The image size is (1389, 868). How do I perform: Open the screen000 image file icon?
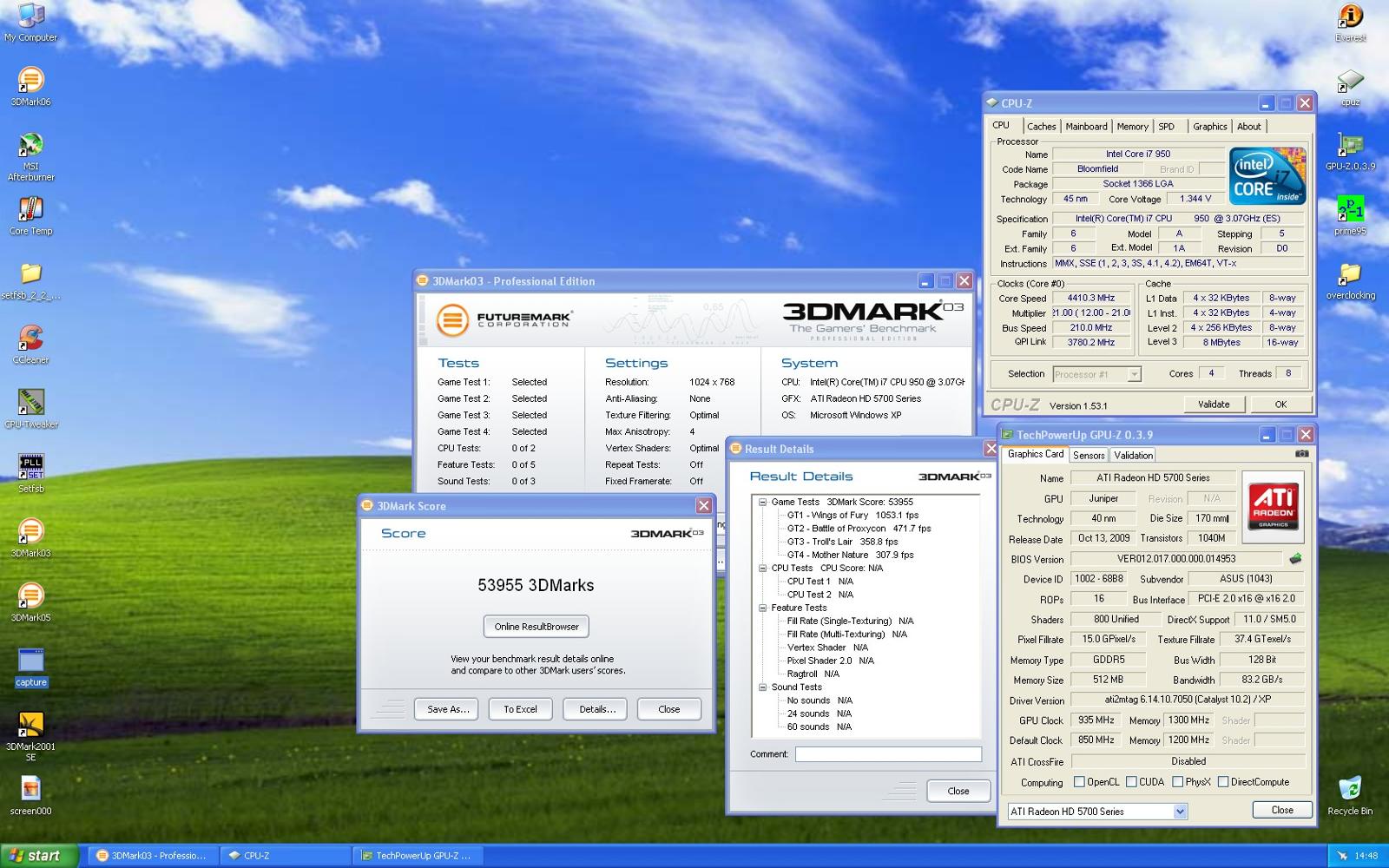30,795
